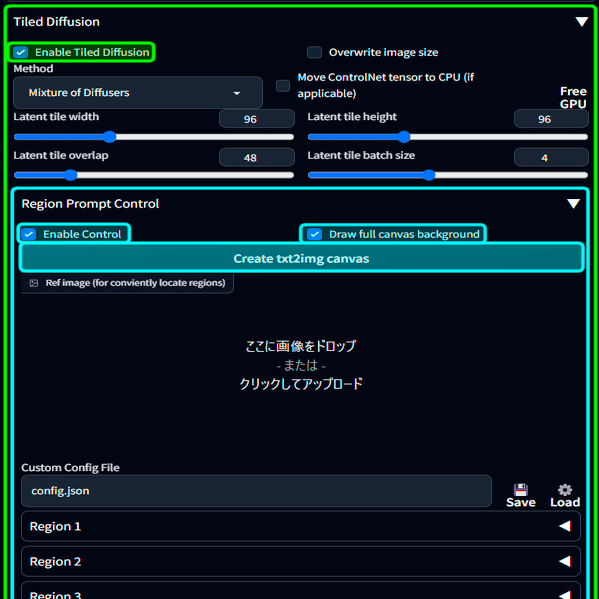Collapse the Tiled Diffusion section
The height and width of the screenshot is (599, 599).
[x=581, y=22]
